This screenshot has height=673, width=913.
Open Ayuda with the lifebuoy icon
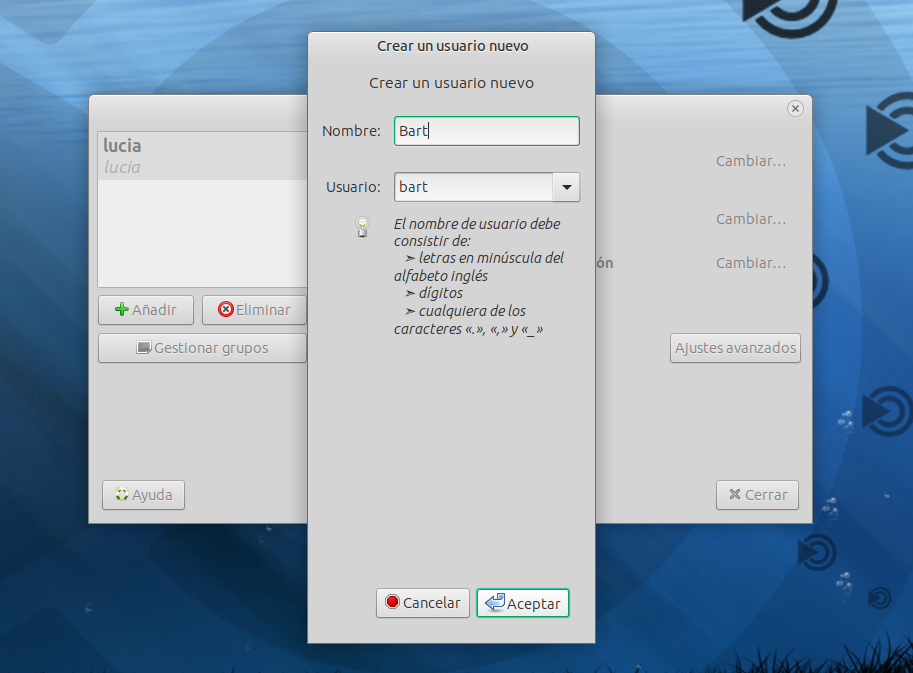[x=143, y=495]
